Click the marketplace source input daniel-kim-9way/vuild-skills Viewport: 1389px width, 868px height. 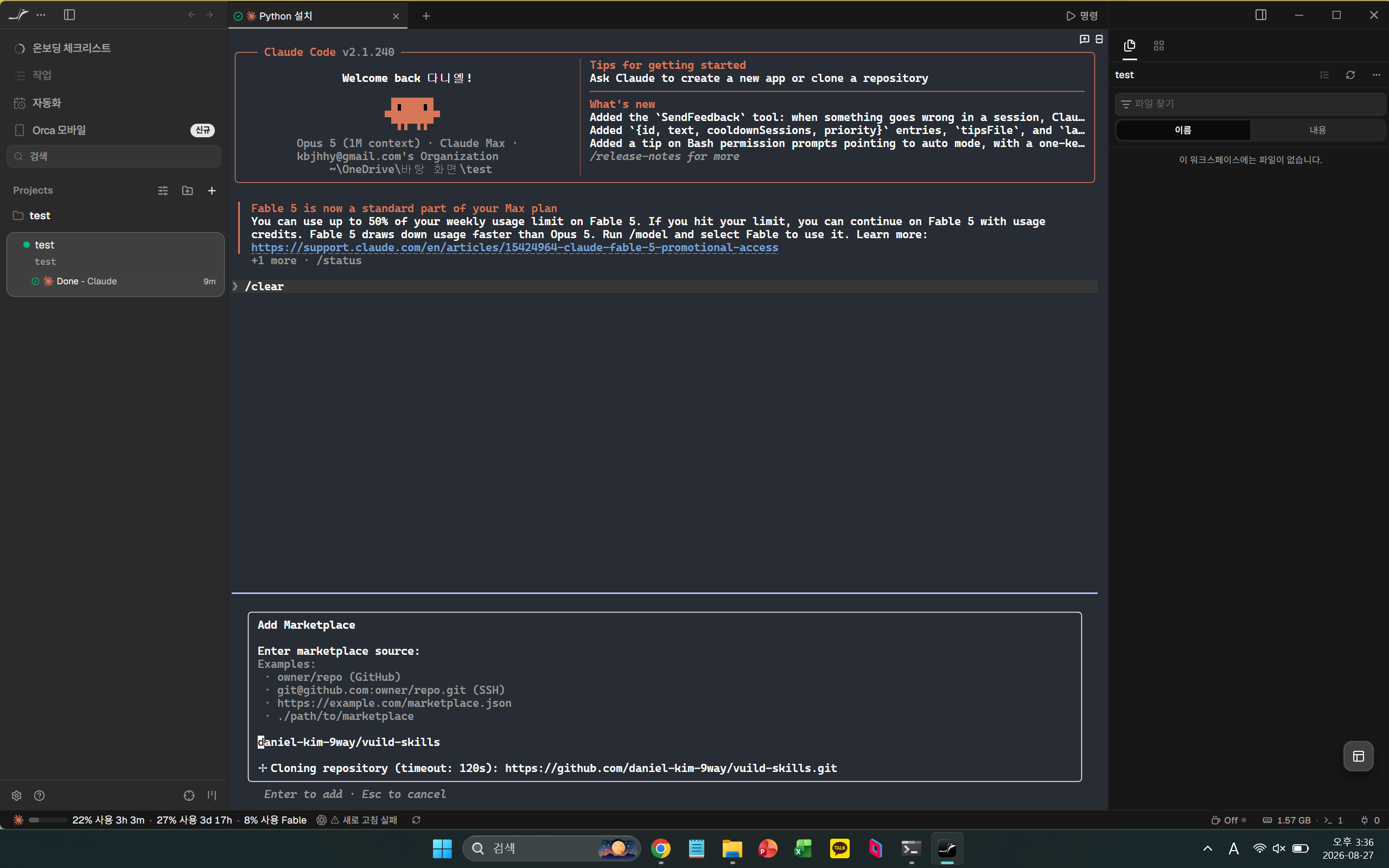[349, 742]
